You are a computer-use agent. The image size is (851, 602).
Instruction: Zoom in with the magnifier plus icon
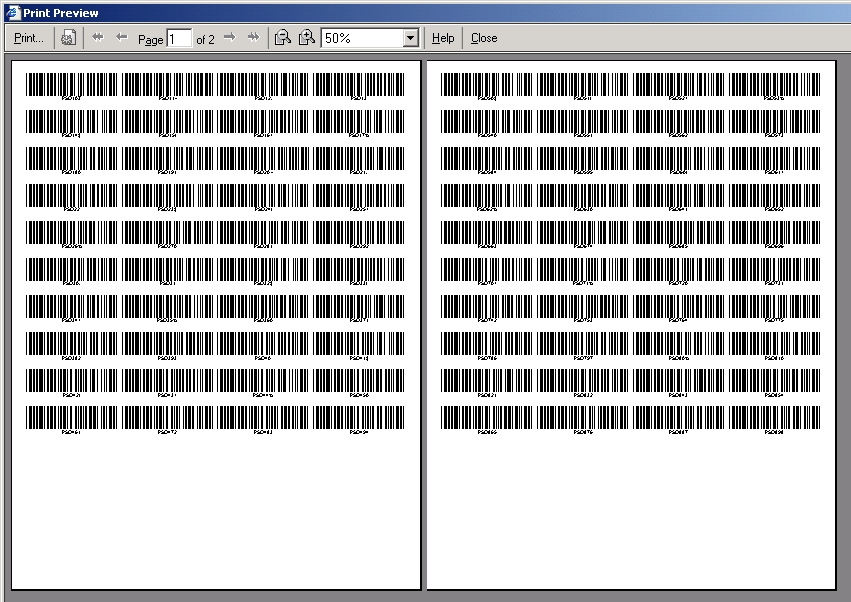click(307, 37)
